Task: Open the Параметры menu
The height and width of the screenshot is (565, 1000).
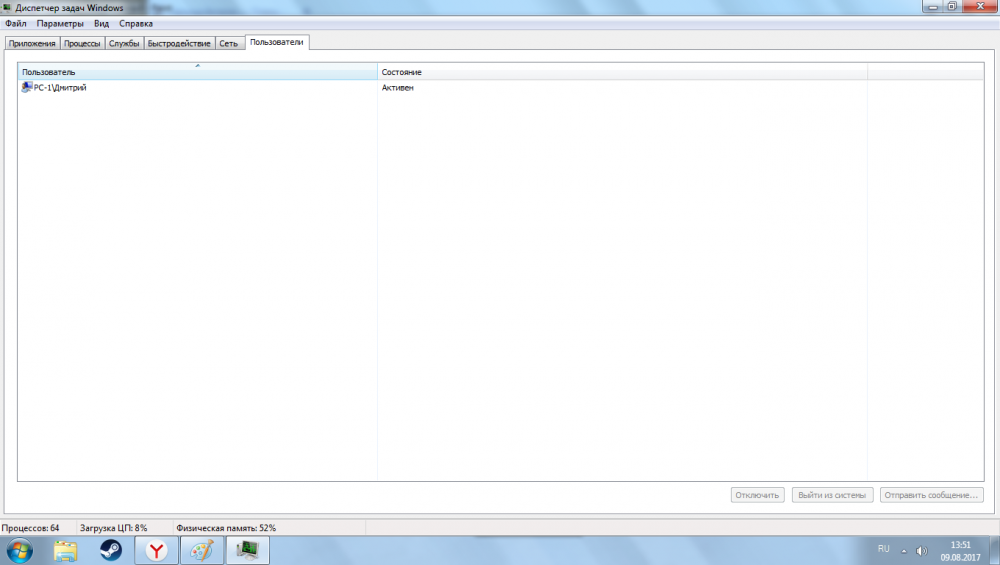Action: pyautogui.click(x=60, y=23)
